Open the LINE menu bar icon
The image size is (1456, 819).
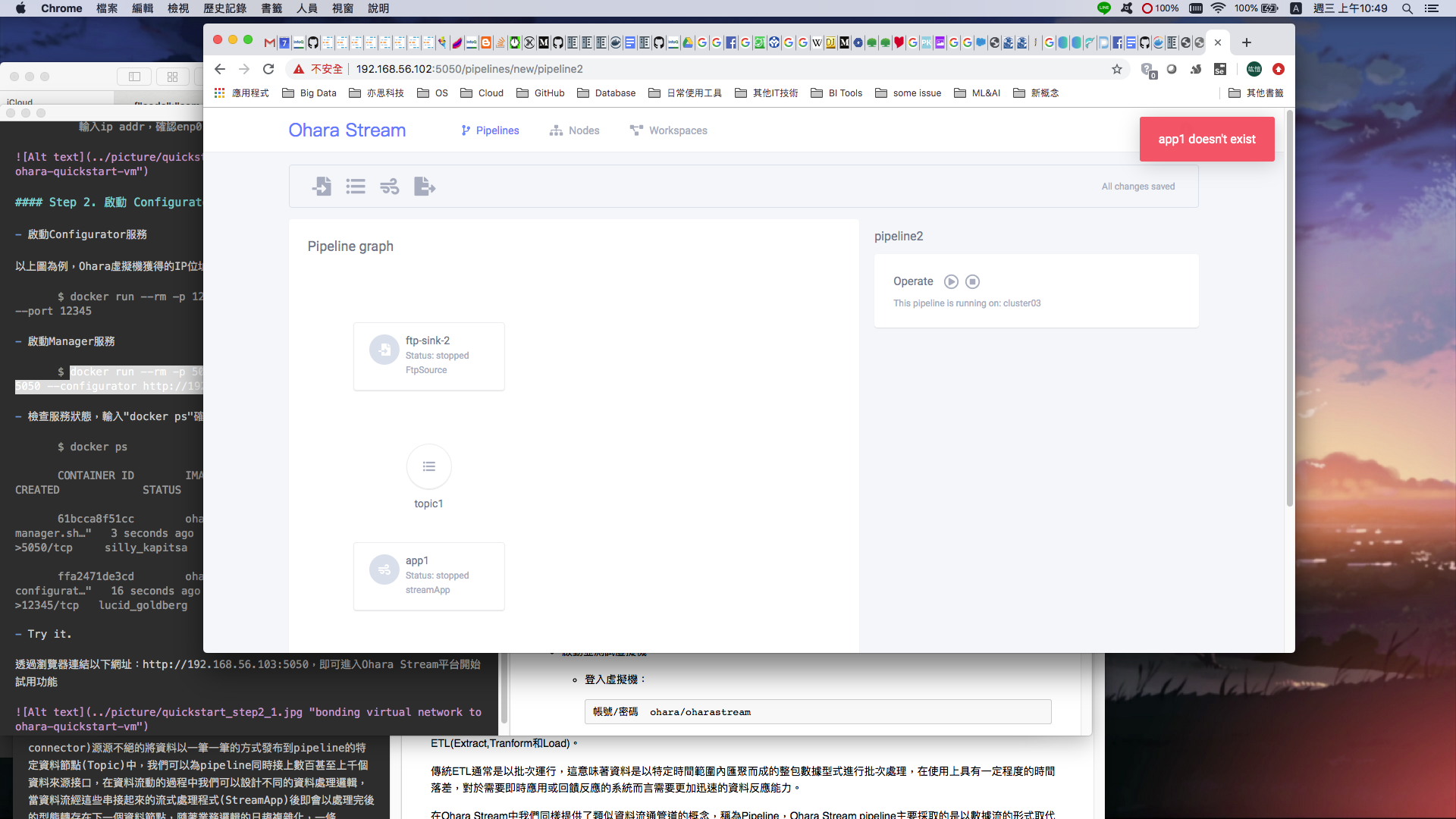1104,8
